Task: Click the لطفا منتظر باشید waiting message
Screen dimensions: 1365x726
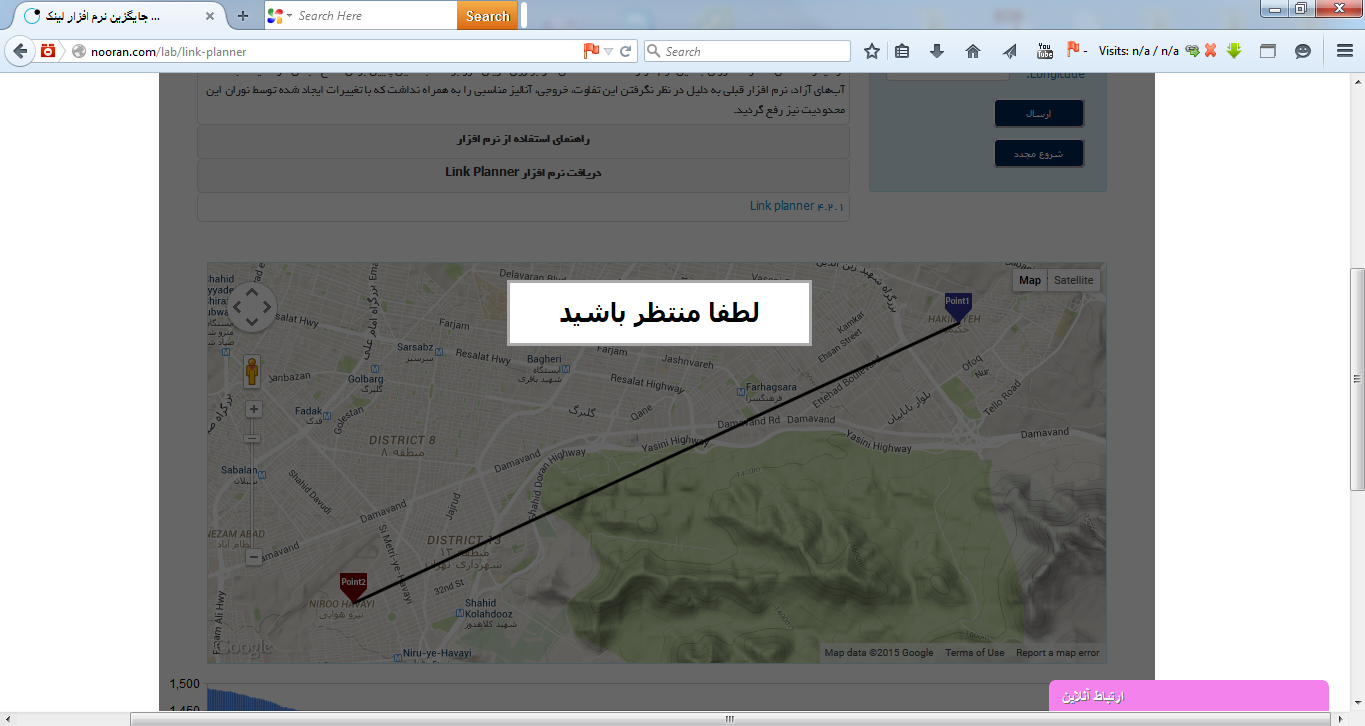Action: (659, 313)
